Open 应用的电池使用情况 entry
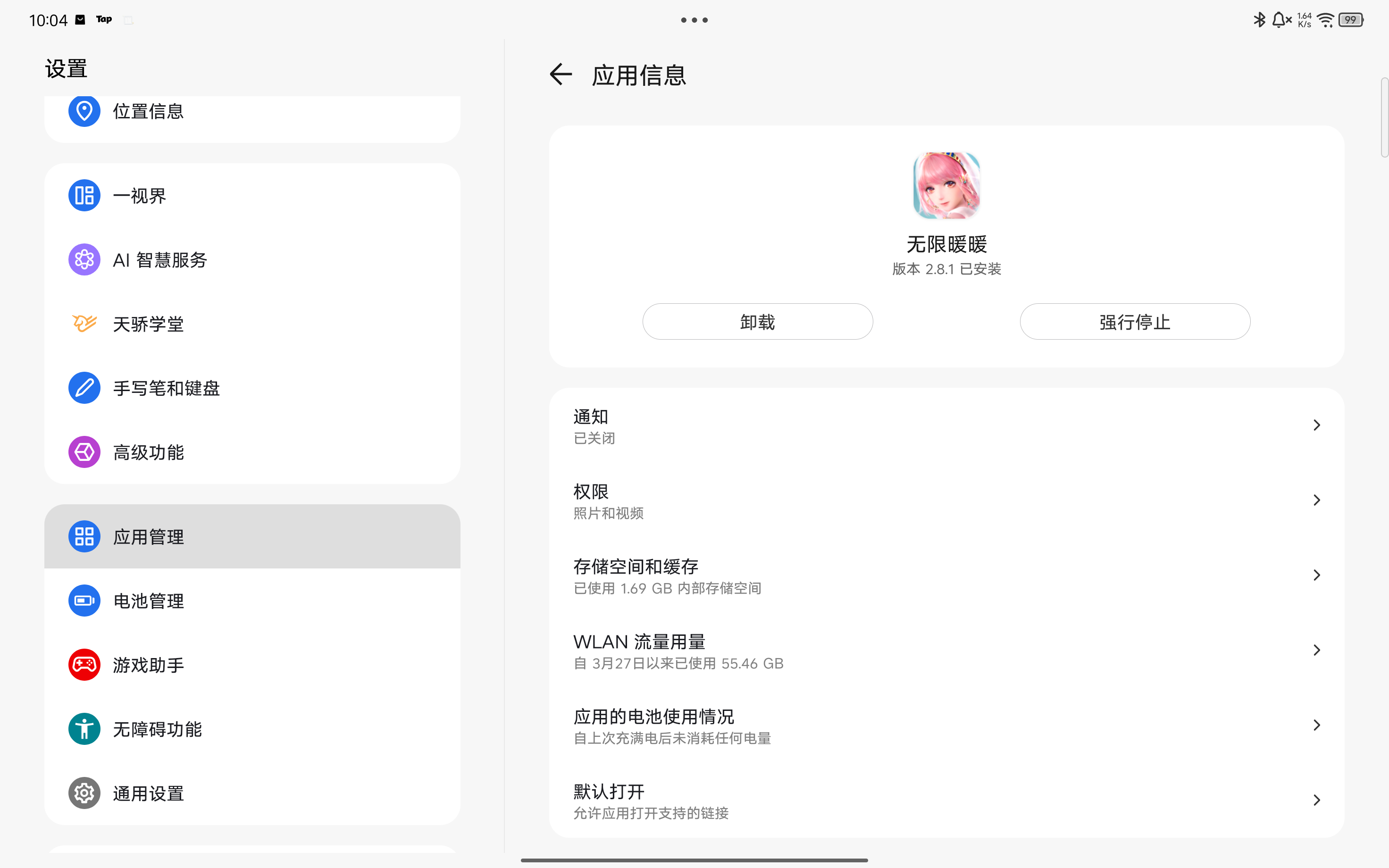The height and width of the screenshot is (868, 1389). click(946, 725)
